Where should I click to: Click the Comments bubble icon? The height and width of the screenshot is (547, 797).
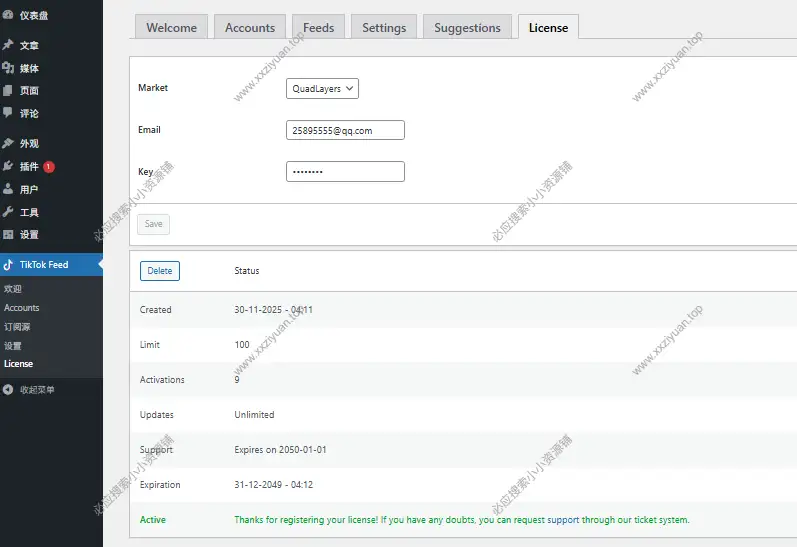tap(8, 113)
